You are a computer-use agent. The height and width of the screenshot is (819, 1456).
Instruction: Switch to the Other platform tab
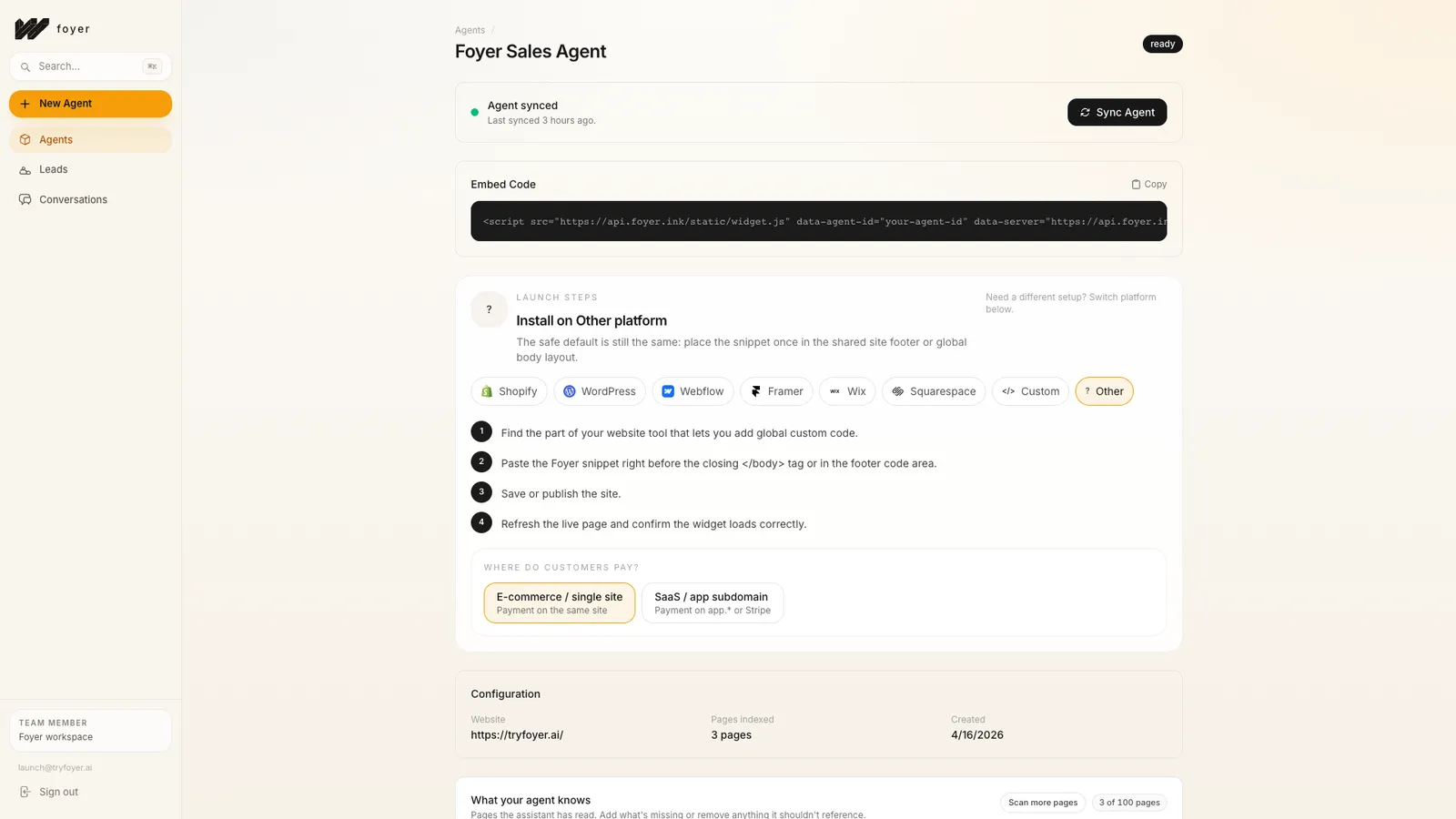coord(1104,391)
